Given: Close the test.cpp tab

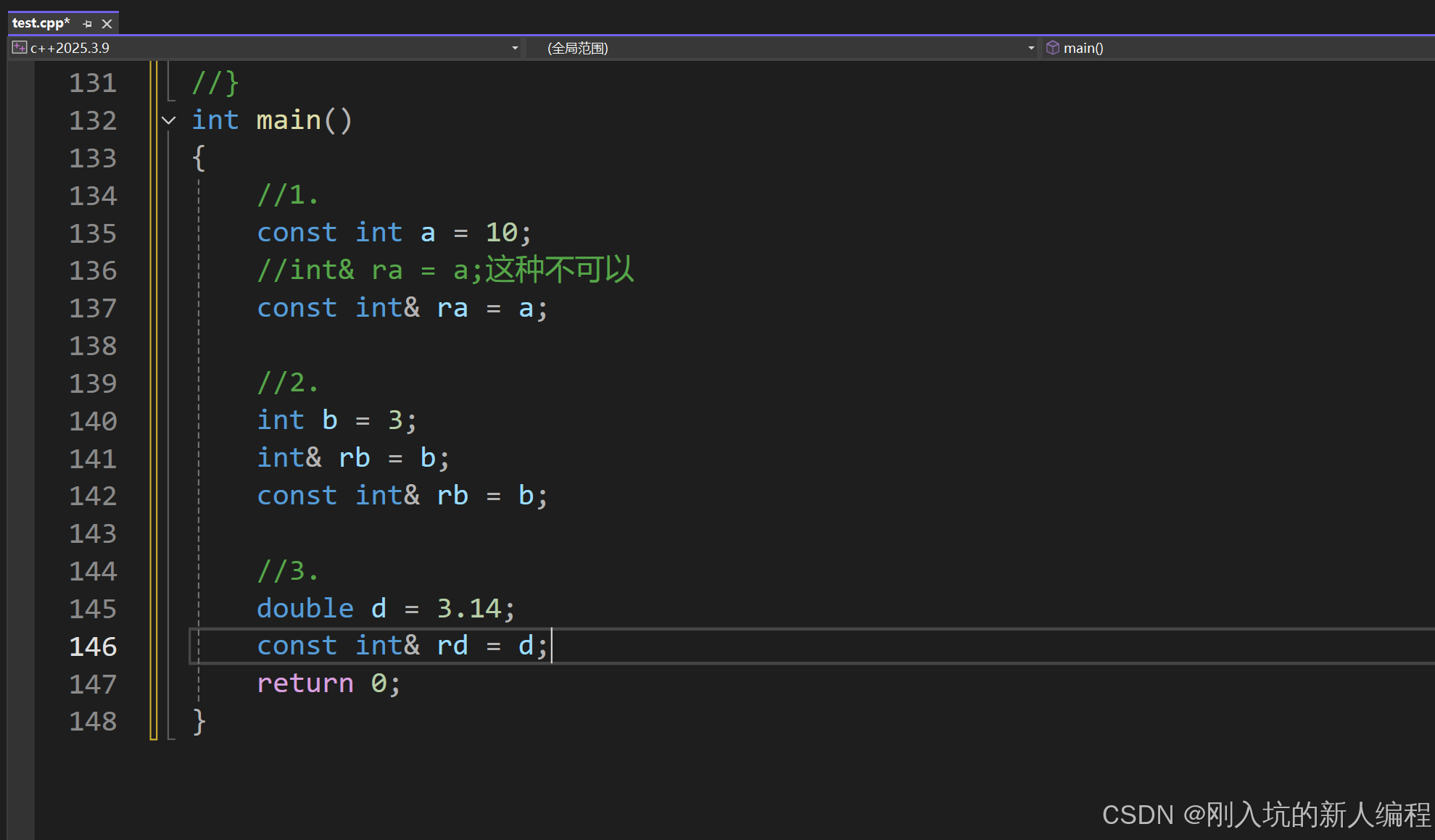Looking at the screenshot, I should point(107,24).
